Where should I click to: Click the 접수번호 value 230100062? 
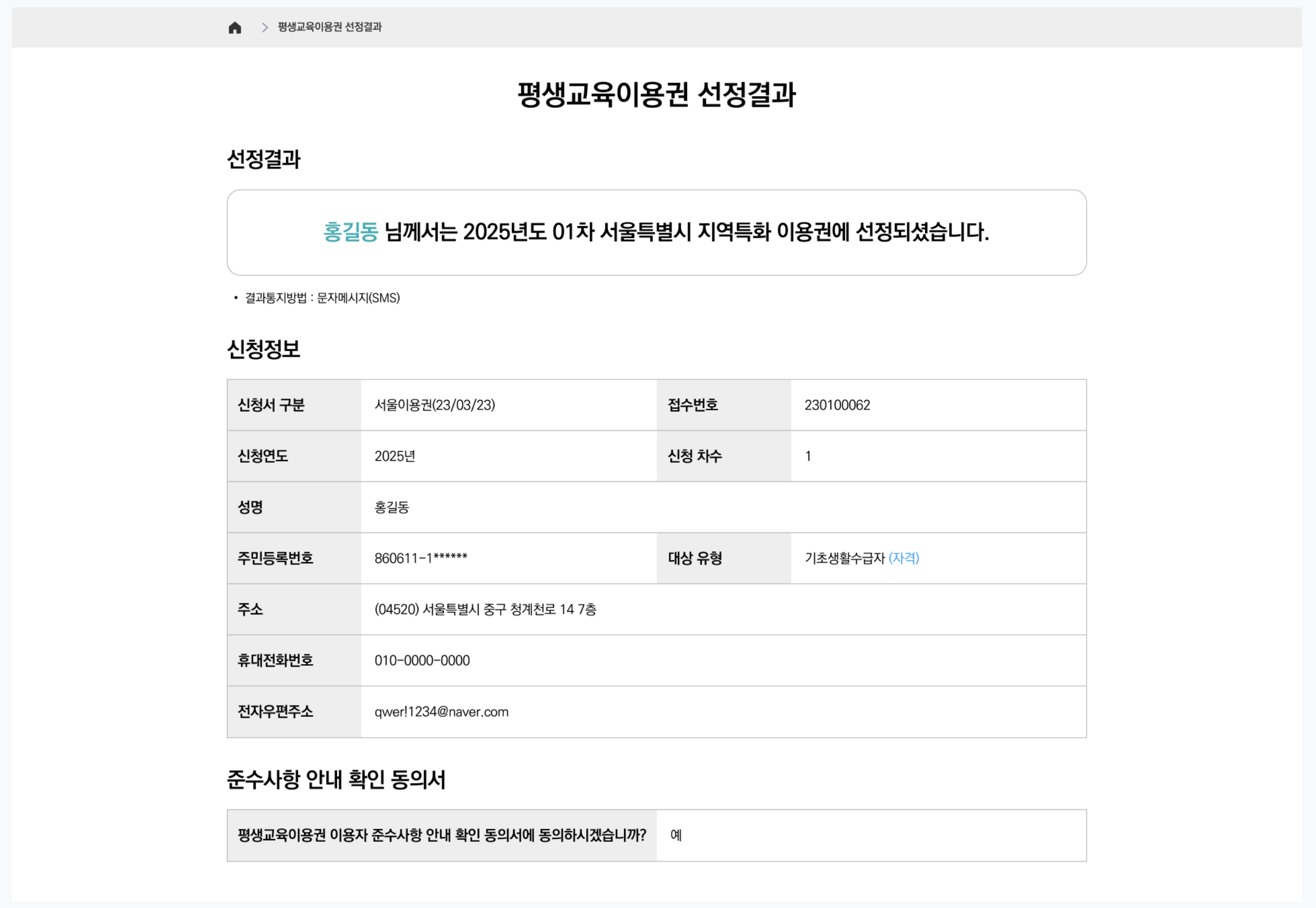coord(837,405)
